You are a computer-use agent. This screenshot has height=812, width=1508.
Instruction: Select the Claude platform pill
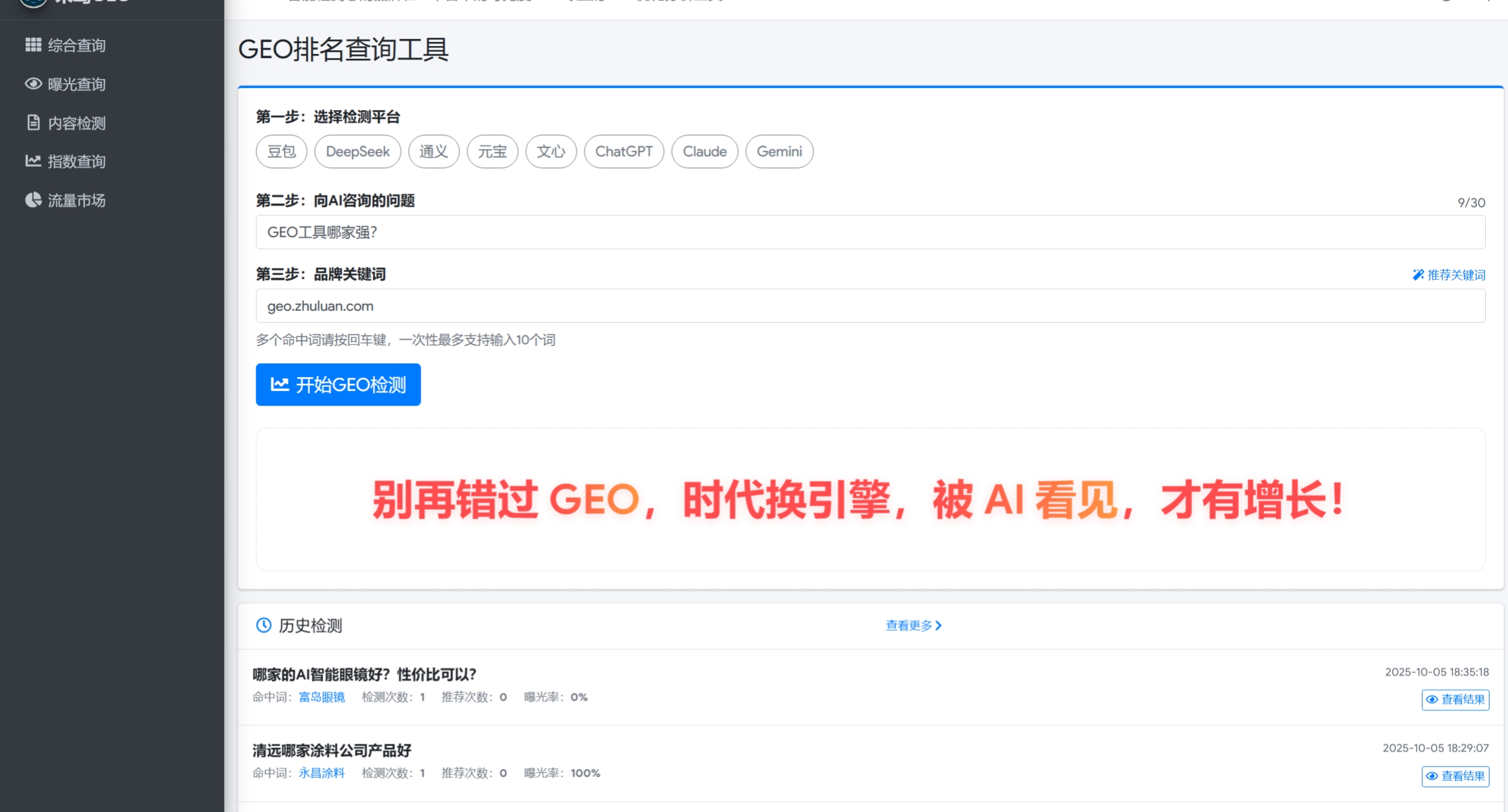[x=705, y=151]
